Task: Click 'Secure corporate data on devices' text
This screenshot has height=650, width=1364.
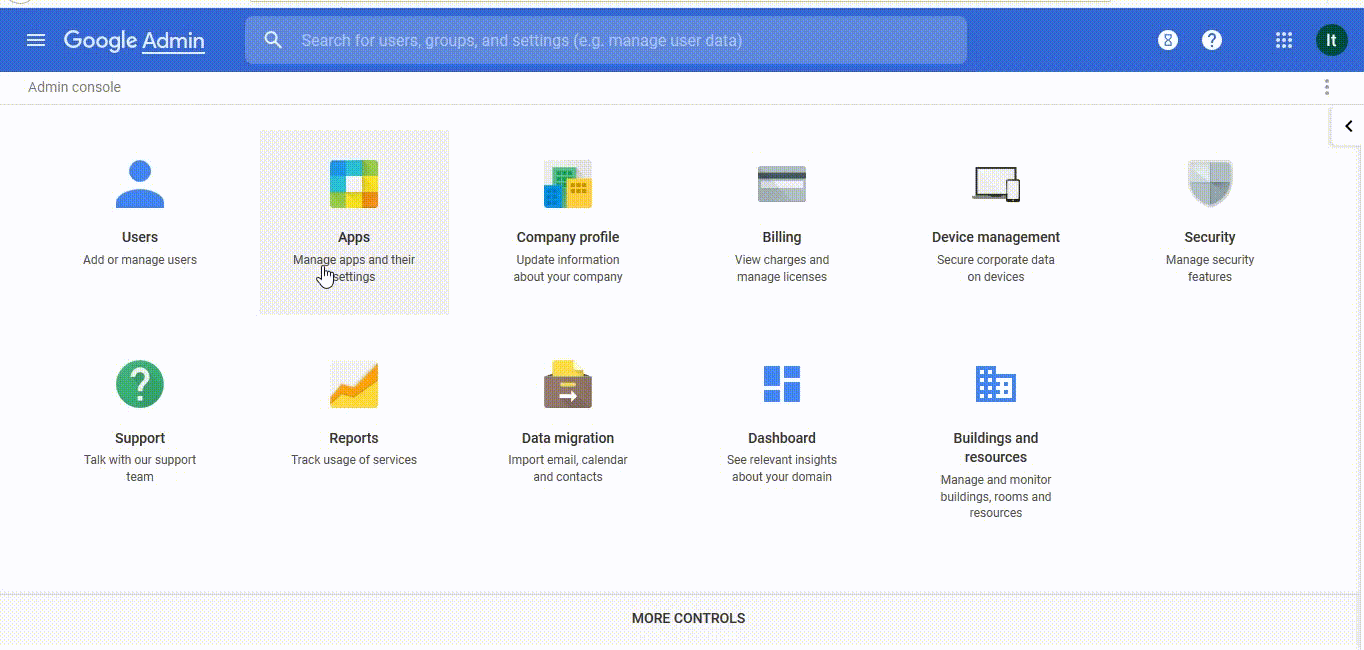Action: click(996, 268)
